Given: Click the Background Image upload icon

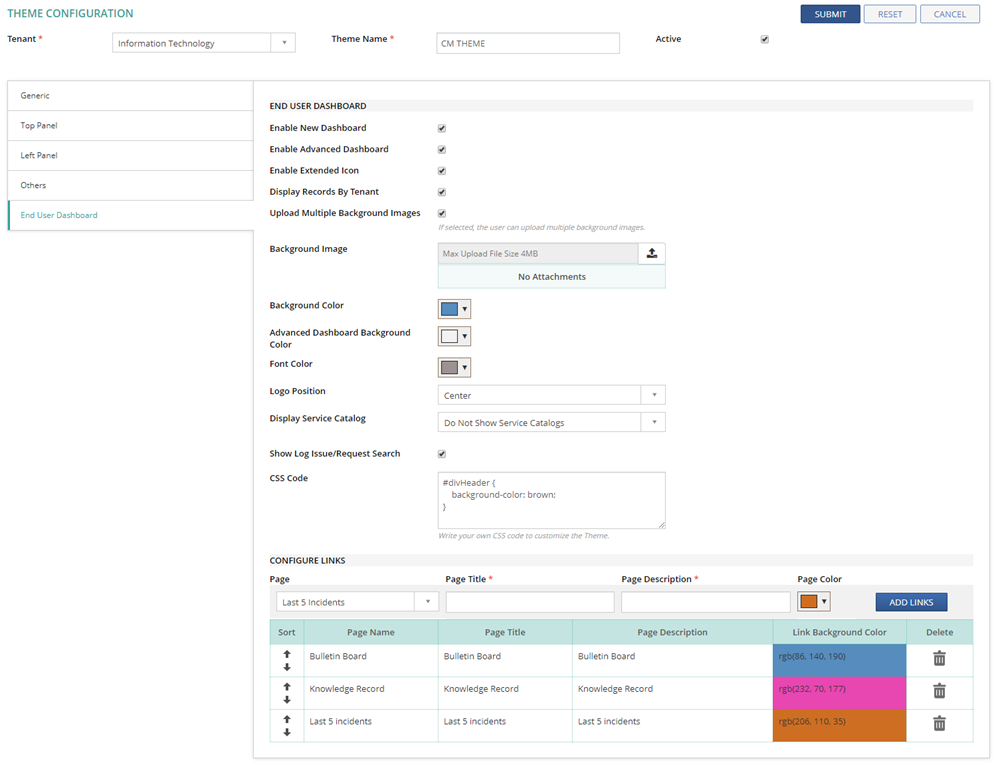Looking at the screenshot, I should click(x=652, y=253).
